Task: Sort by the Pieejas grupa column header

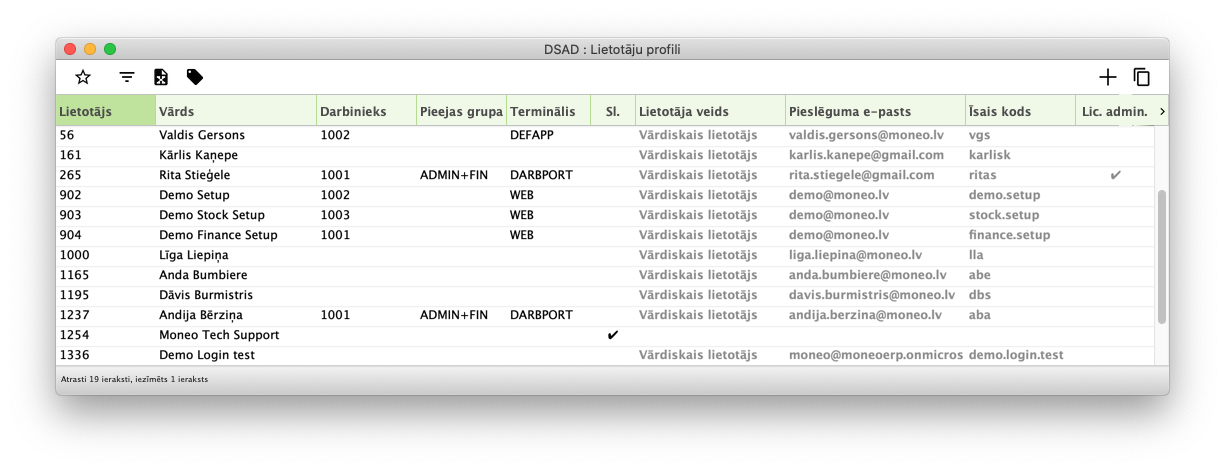Action: (x=461, y=111)
